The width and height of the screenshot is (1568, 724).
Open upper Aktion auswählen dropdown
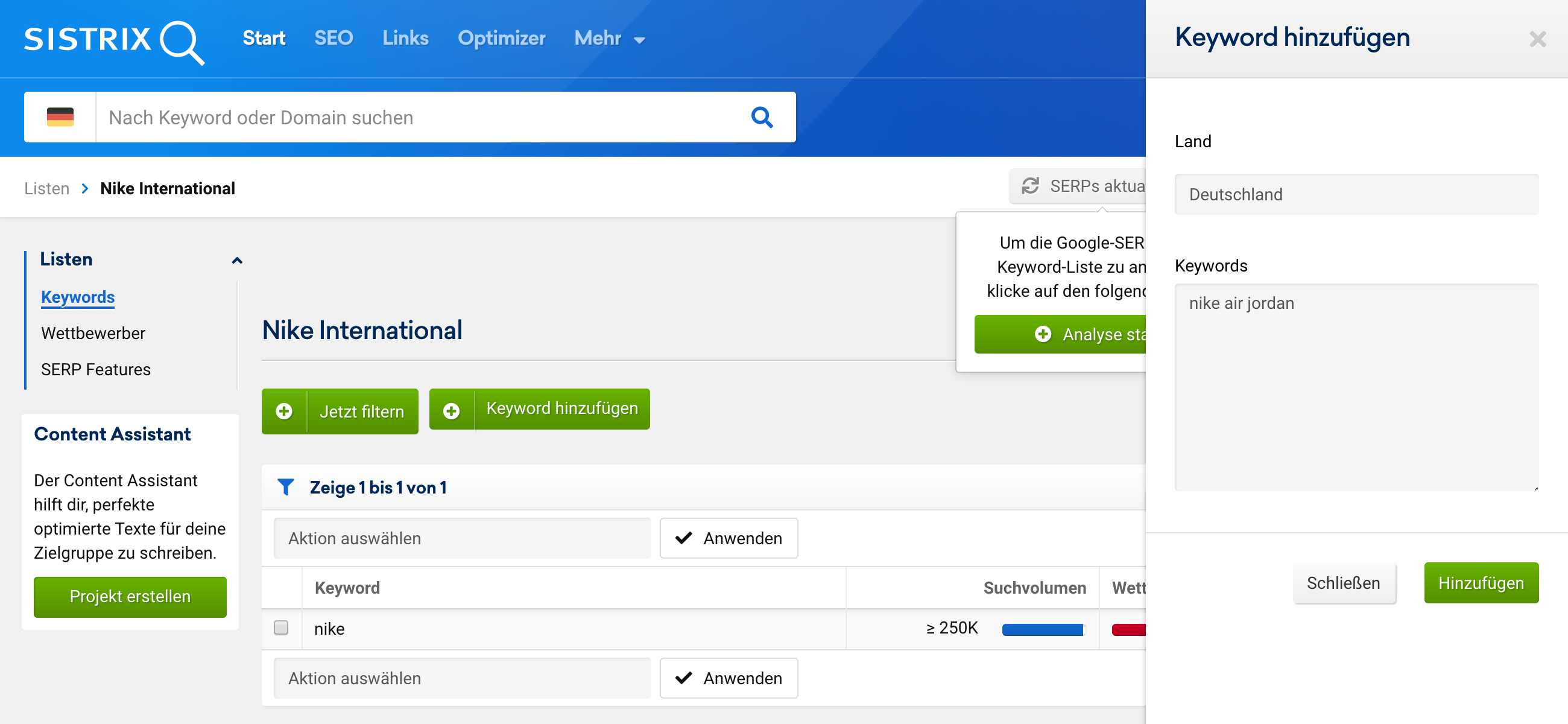pos(462,538)
